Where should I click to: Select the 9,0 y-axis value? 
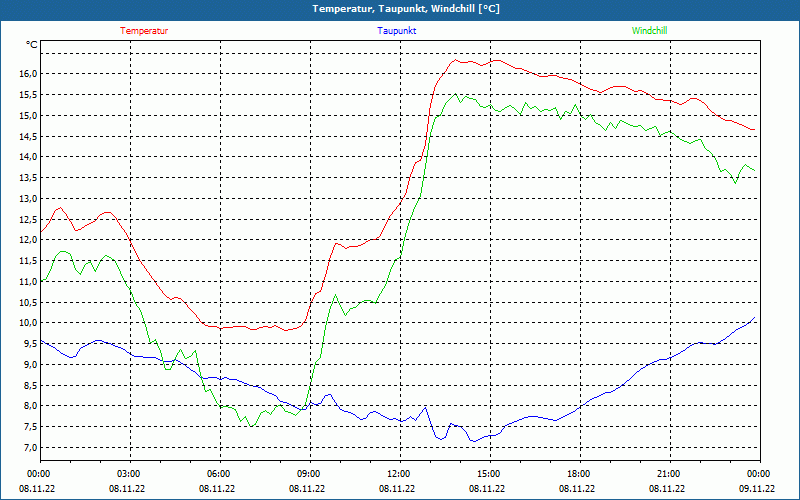(30, 364)
